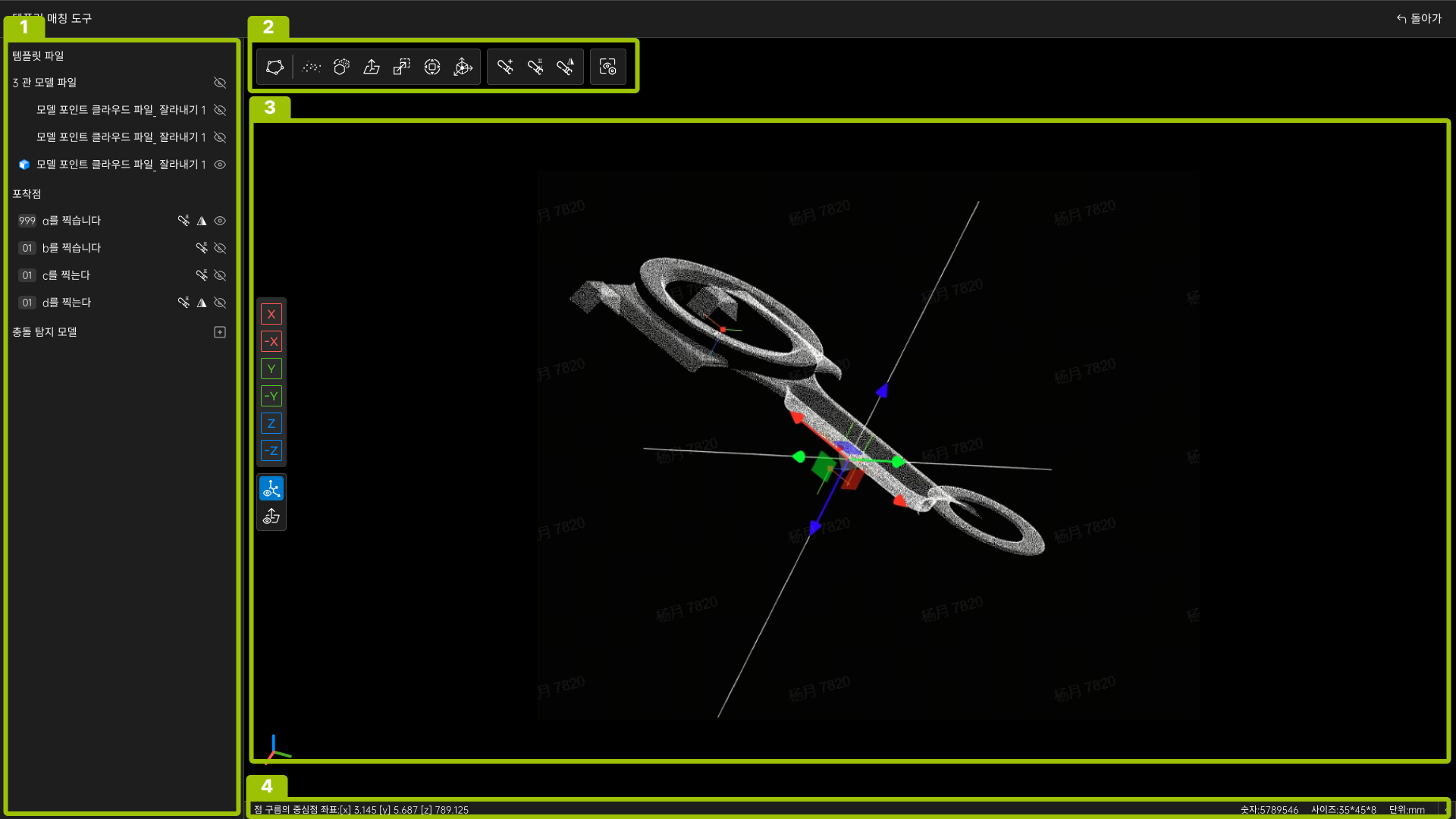
Task: Select the d를 찍는다 pick point row
Action: pos(121,303)
